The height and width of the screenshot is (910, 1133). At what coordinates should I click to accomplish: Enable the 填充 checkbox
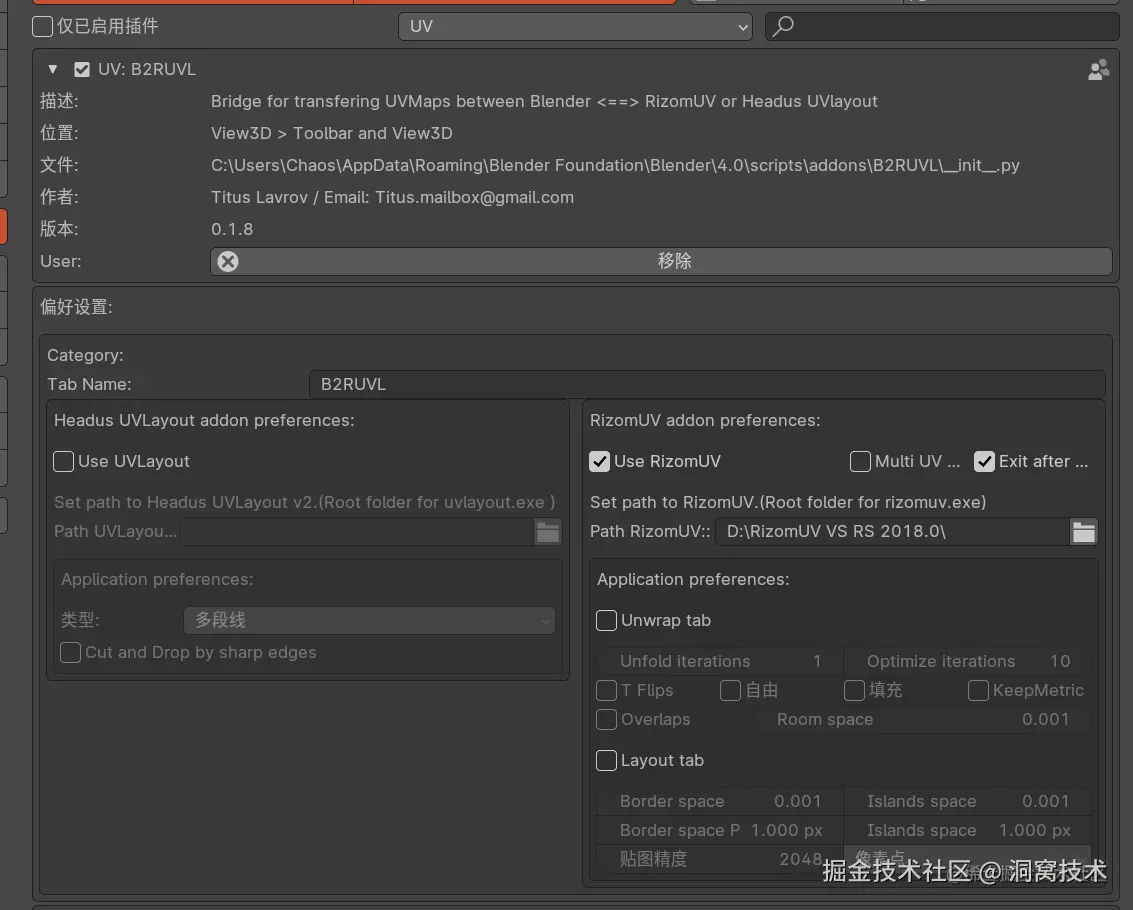(x=854, y=690)
